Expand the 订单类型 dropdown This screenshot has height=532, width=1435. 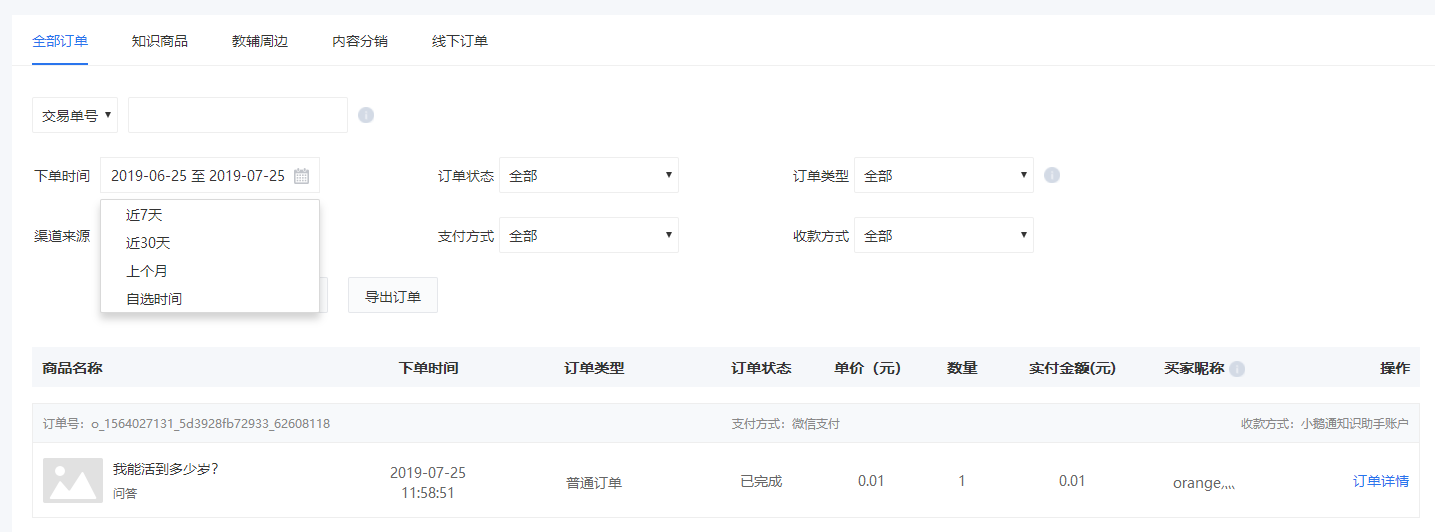coord(944,175)
